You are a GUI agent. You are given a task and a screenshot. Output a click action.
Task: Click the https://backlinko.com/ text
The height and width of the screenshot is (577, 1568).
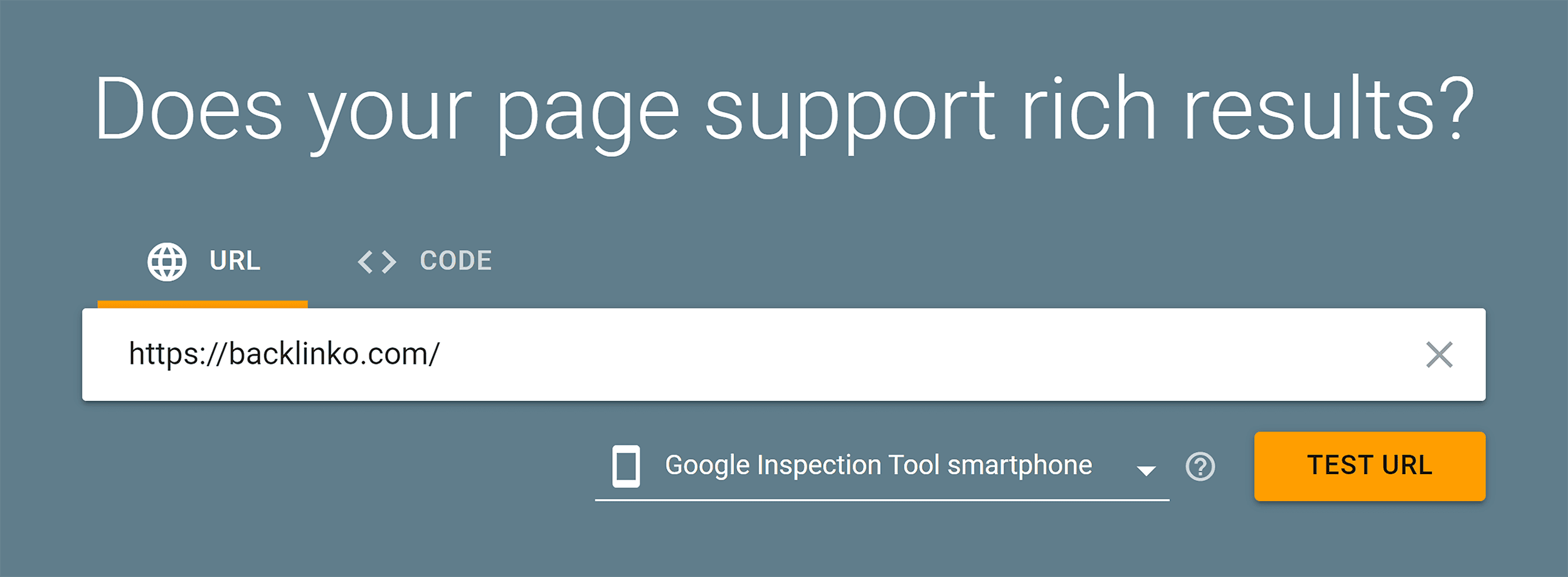(284, 354)
